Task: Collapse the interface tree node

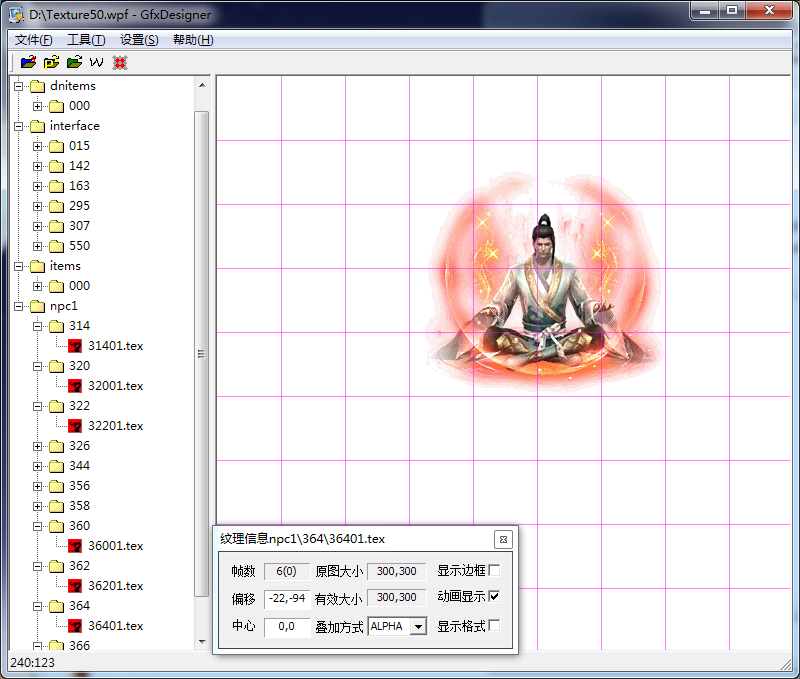Action: pos(18,126)
